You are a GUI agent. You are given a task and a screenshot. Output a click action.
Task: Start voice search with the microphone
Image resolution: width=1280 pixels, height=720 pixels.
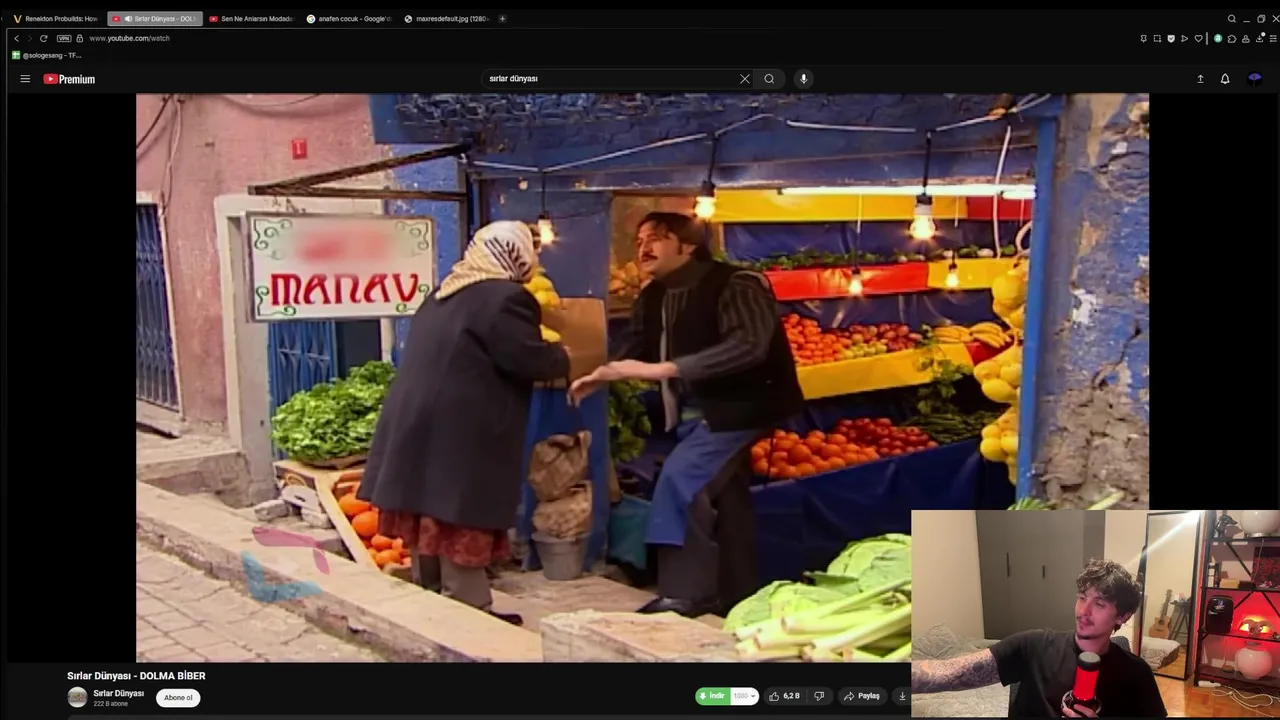(803, 79)
